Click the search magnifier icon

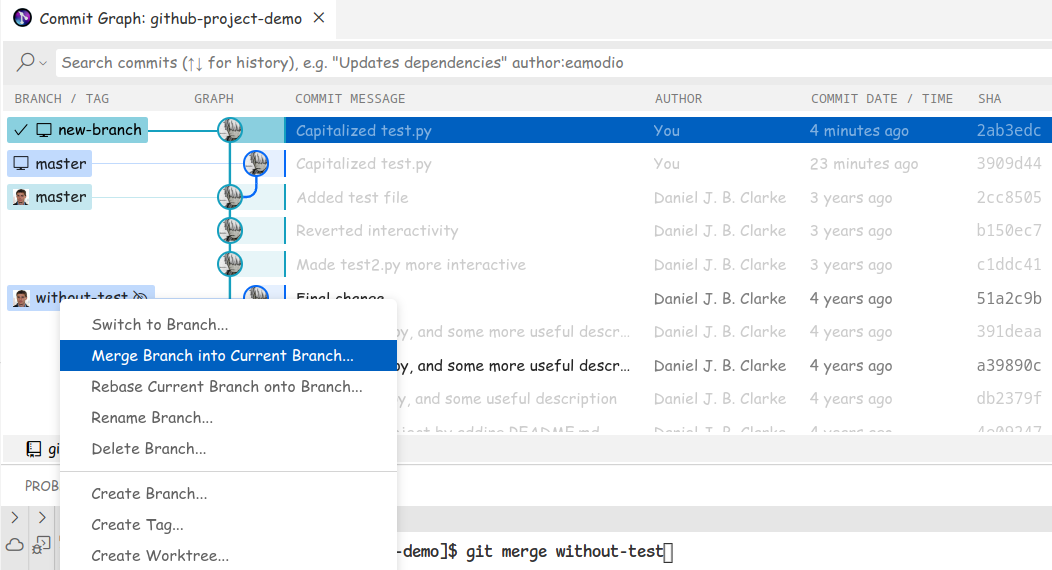[x=26, y=62]
